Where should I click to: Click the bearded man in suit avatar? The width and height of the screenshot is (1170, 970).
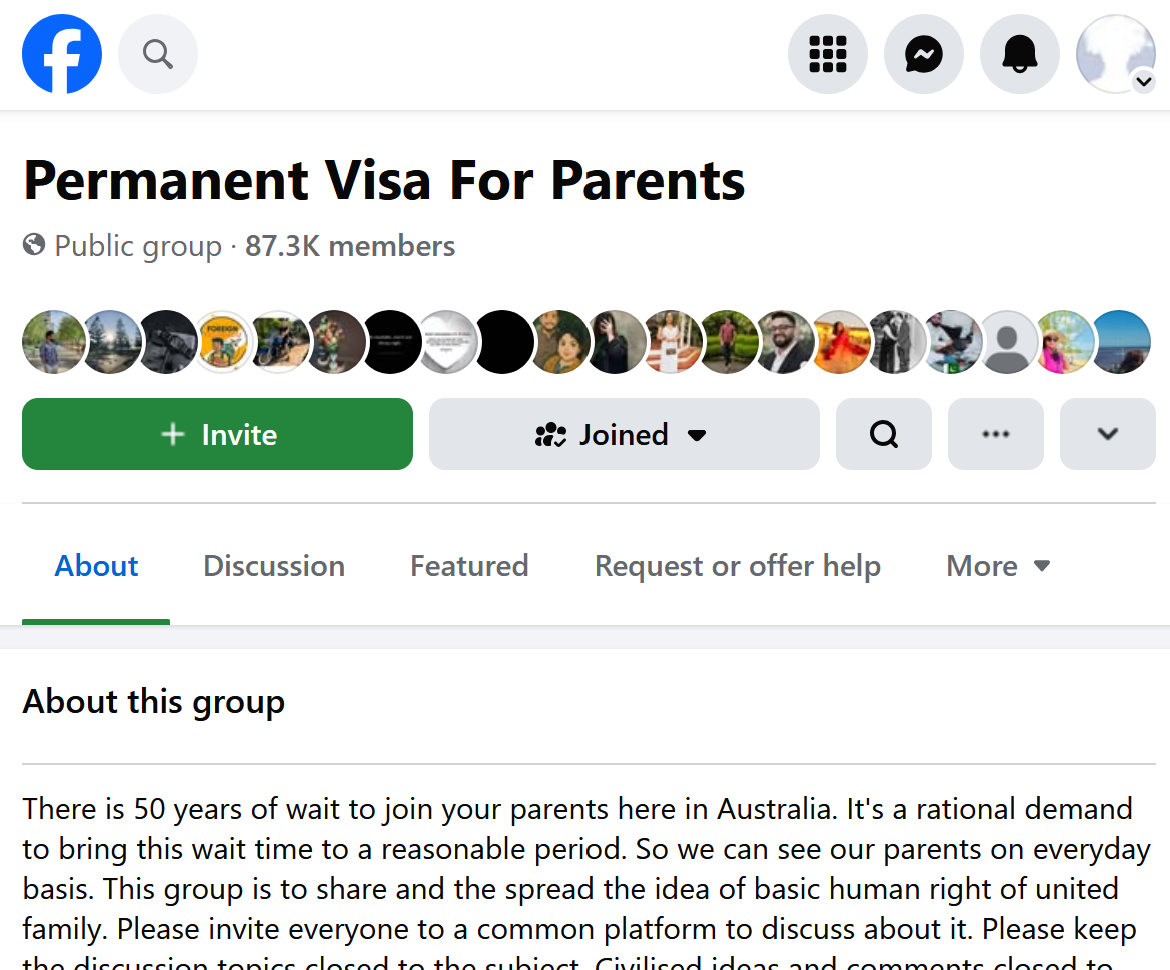point(783,342)
